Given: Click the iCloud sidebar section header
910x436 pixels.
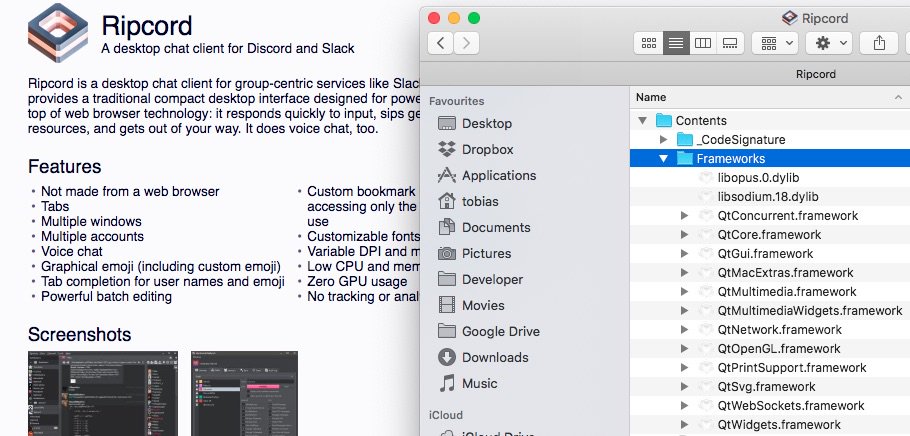Looking at the screenshot, I should point(446,415).
